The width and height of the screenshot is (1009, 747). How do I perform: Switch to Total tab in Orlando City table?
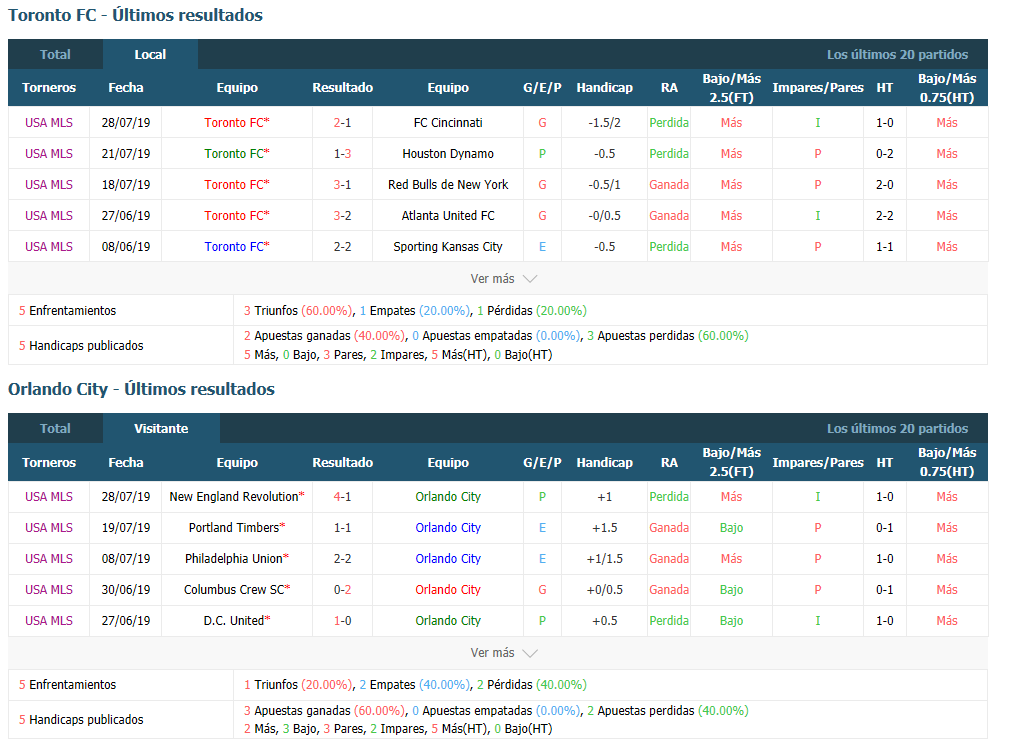pos(55,429)
